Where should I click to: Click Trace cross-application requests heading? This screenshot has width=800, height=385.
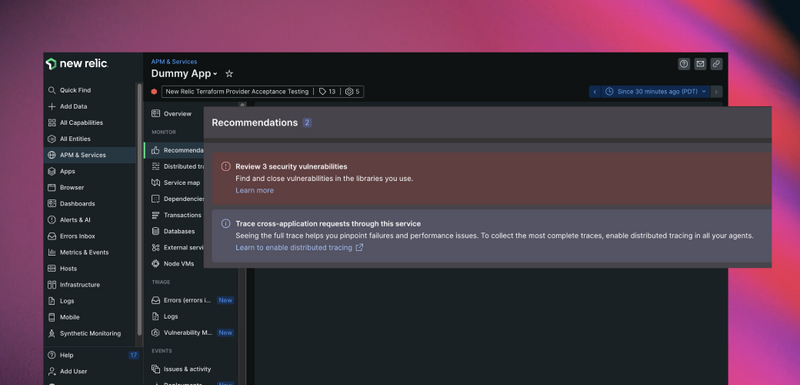tap(328, 224)
